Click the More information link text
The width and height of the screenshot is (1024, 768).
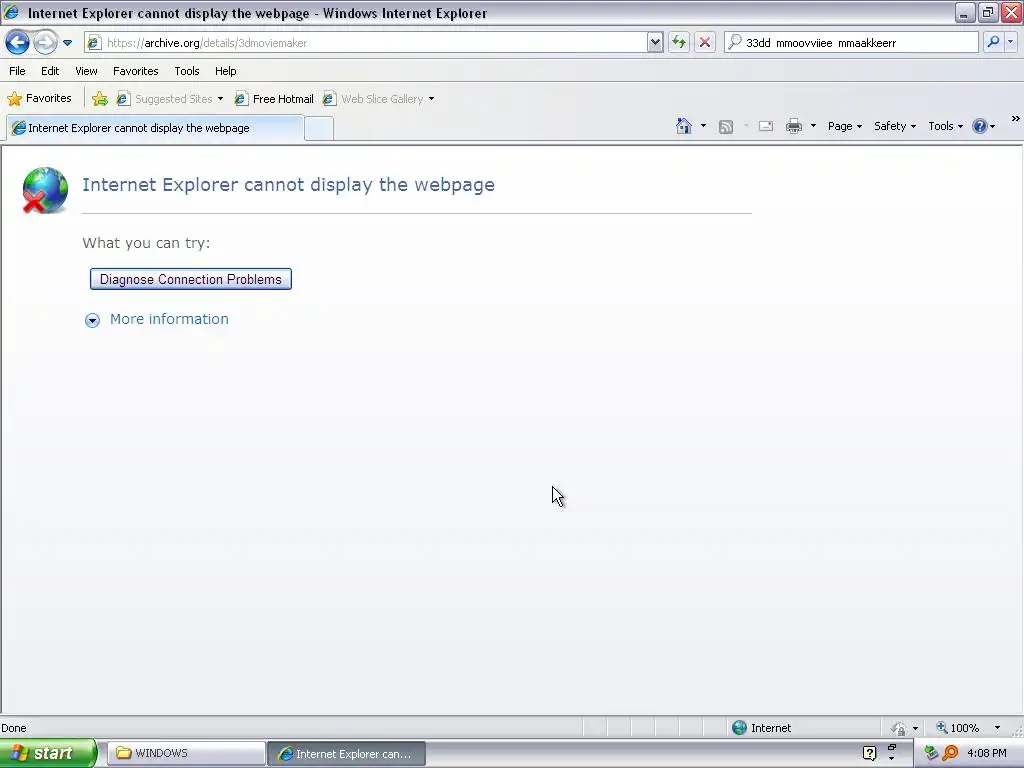tap(169, 319)
